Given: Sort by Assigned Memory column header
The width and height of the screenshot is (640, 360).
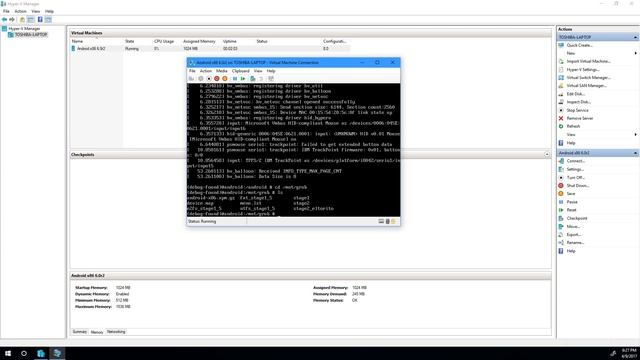Looking at the screenshot, I should coord(199,41).
